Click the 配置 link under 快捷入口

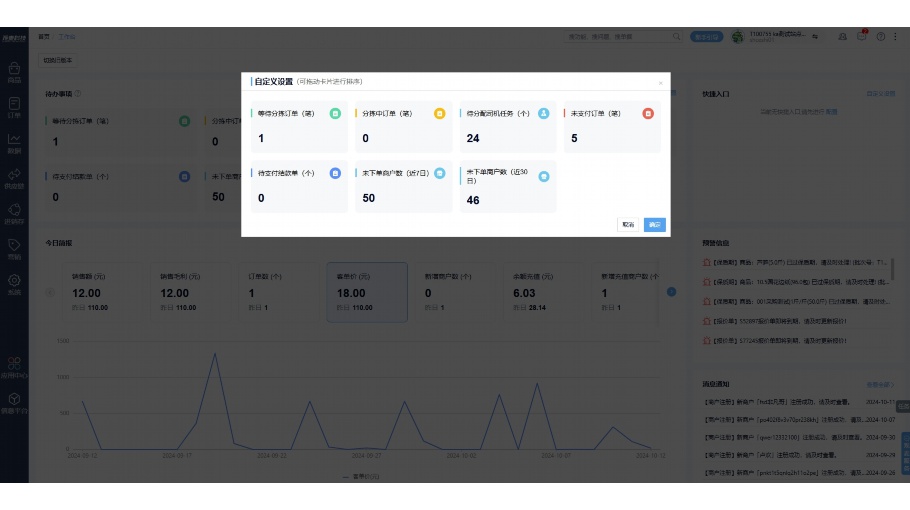832,112
